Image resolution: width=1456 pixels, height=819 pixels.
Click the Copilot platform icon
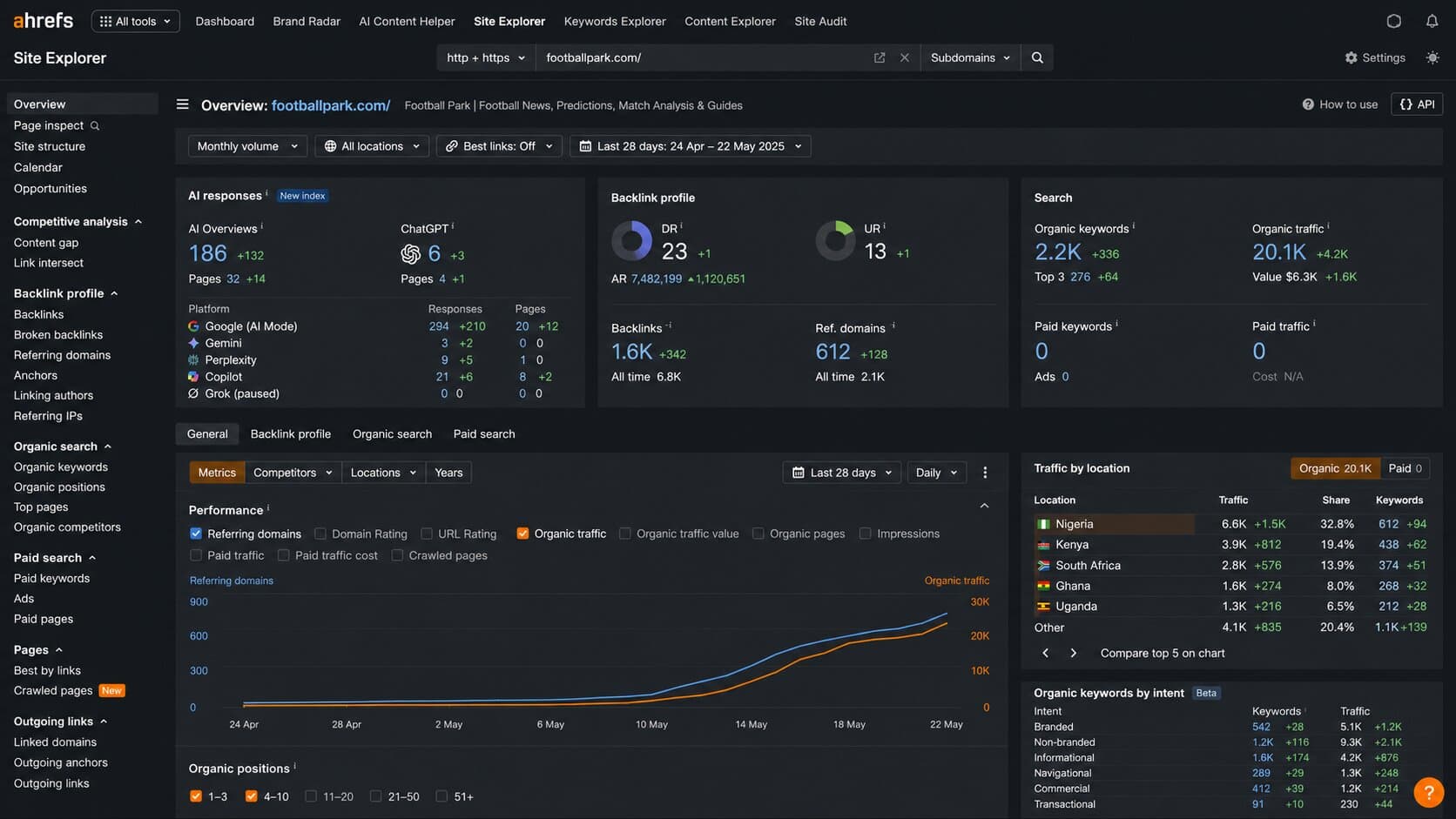point(193,377)
